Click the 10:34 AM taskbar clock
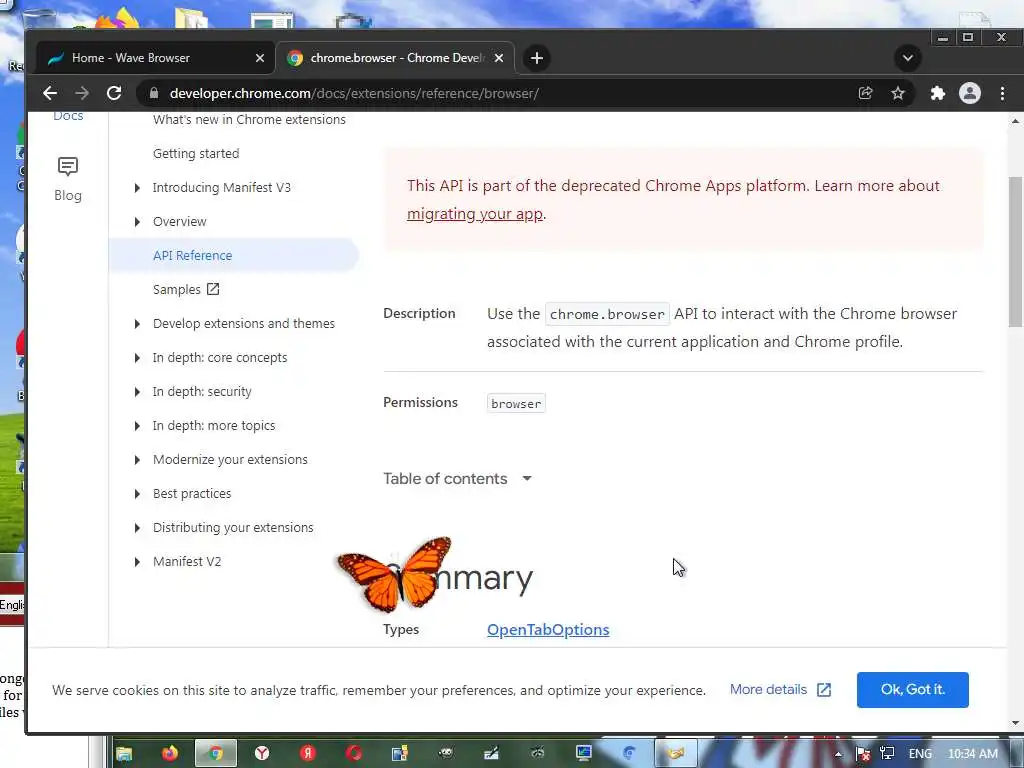 972,754
